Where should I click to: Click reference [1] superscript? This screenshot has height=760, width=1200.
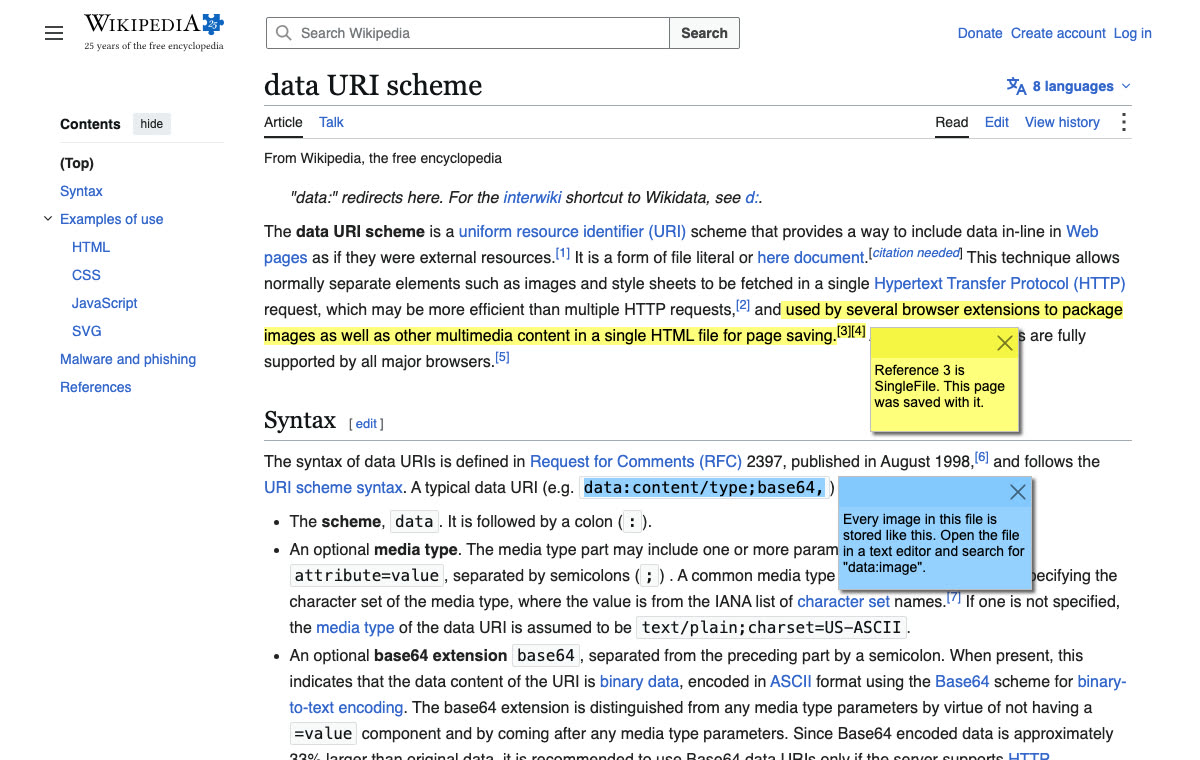click(563, 253)
